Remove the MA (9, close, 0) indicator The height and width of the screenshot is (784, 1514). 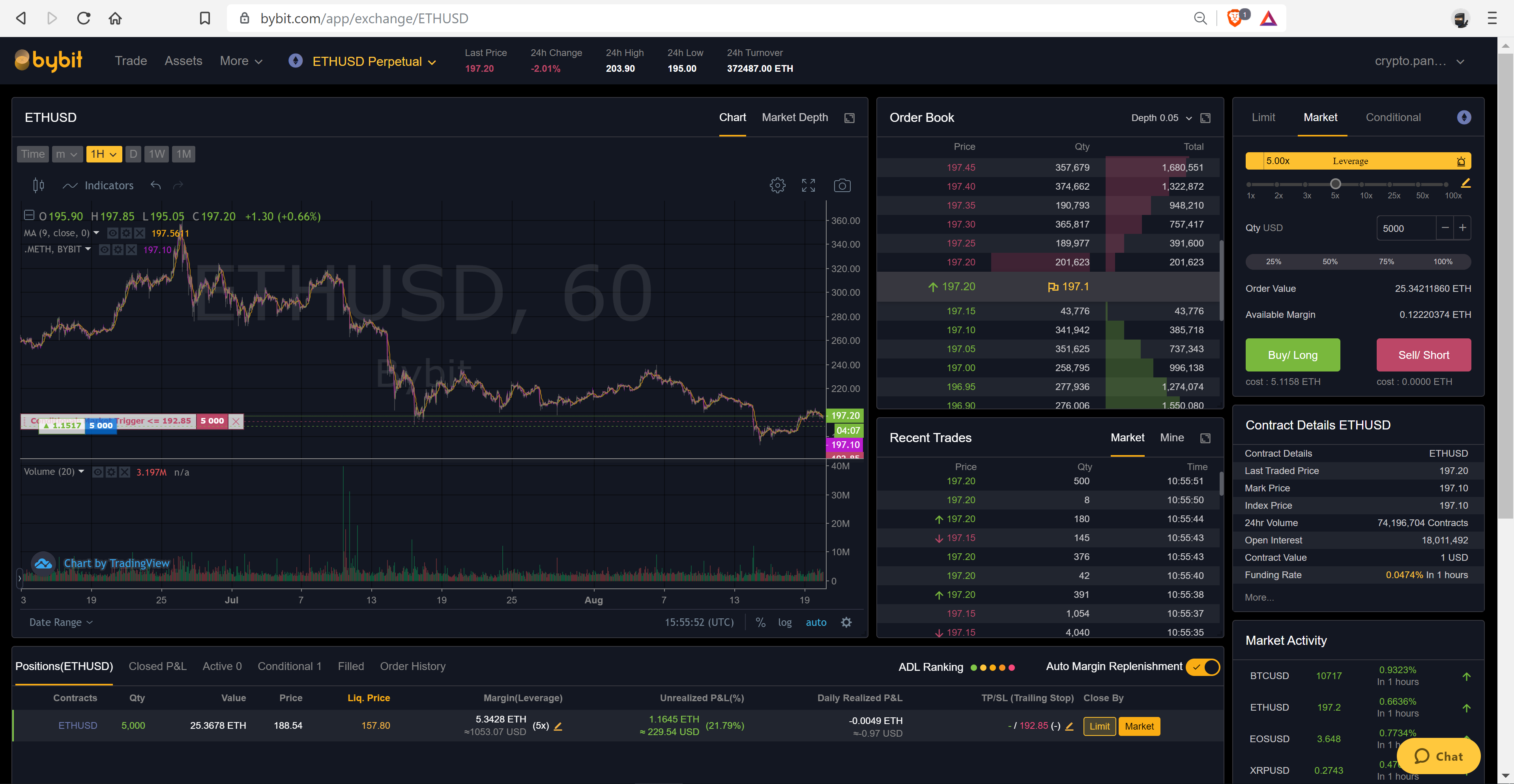(x=139, y=233)
